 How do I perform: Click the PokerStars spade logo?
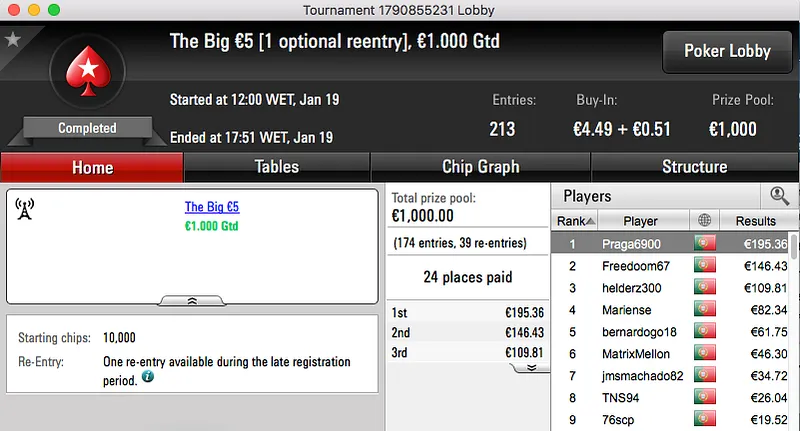pyautogui.click(x=87, y=77)
